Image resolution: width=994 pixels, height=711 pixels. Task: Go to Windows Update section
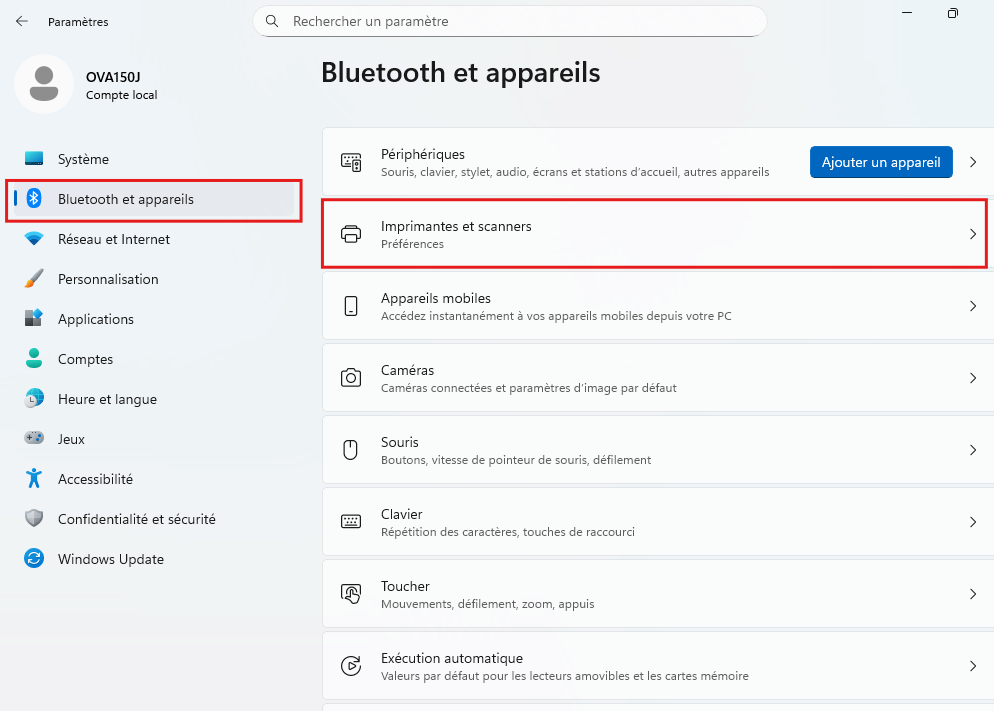(x=110, y=559)
